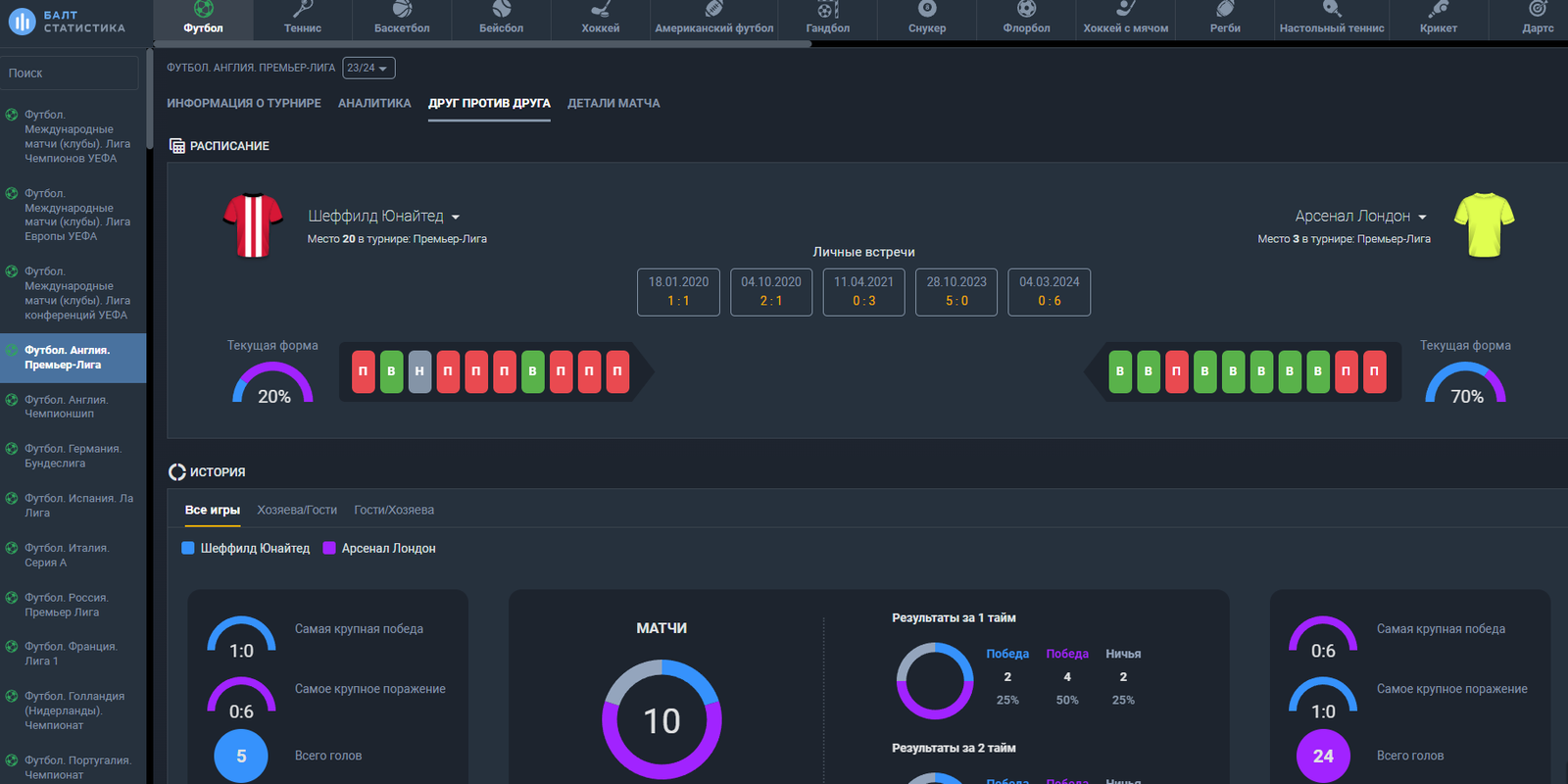Click the Шеффилд 20% form gauge
The image size is (1568, 784).
tap(273, 384)
